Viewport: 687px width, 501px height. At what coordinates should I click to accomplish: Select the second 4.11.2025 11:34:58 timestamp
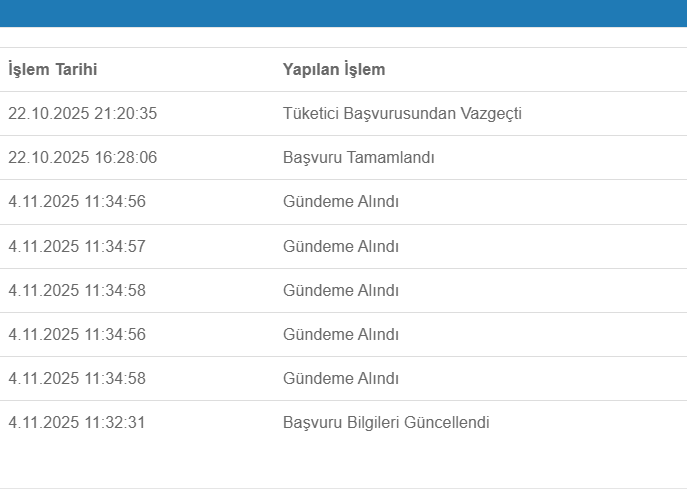pyautogui.click(x=77, y=378)
